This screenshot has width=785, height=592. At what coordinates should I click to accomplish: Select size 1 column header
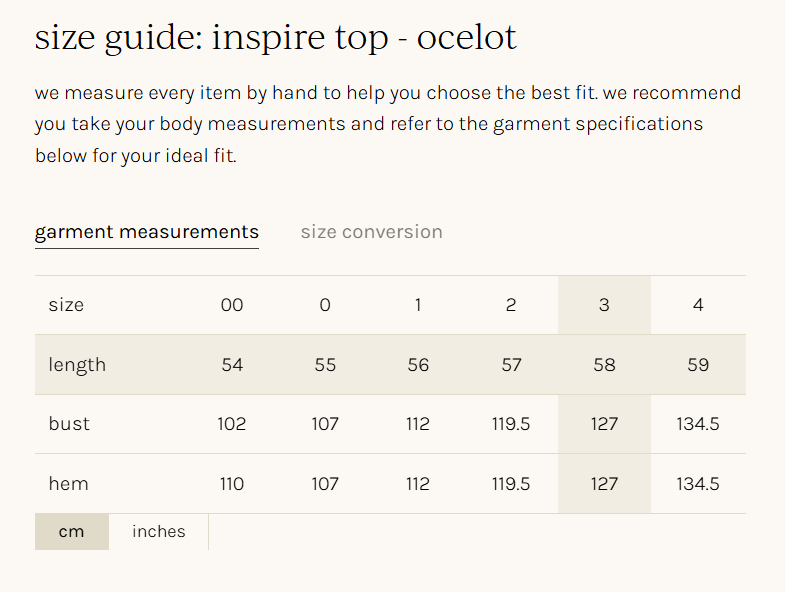(418, 305)
